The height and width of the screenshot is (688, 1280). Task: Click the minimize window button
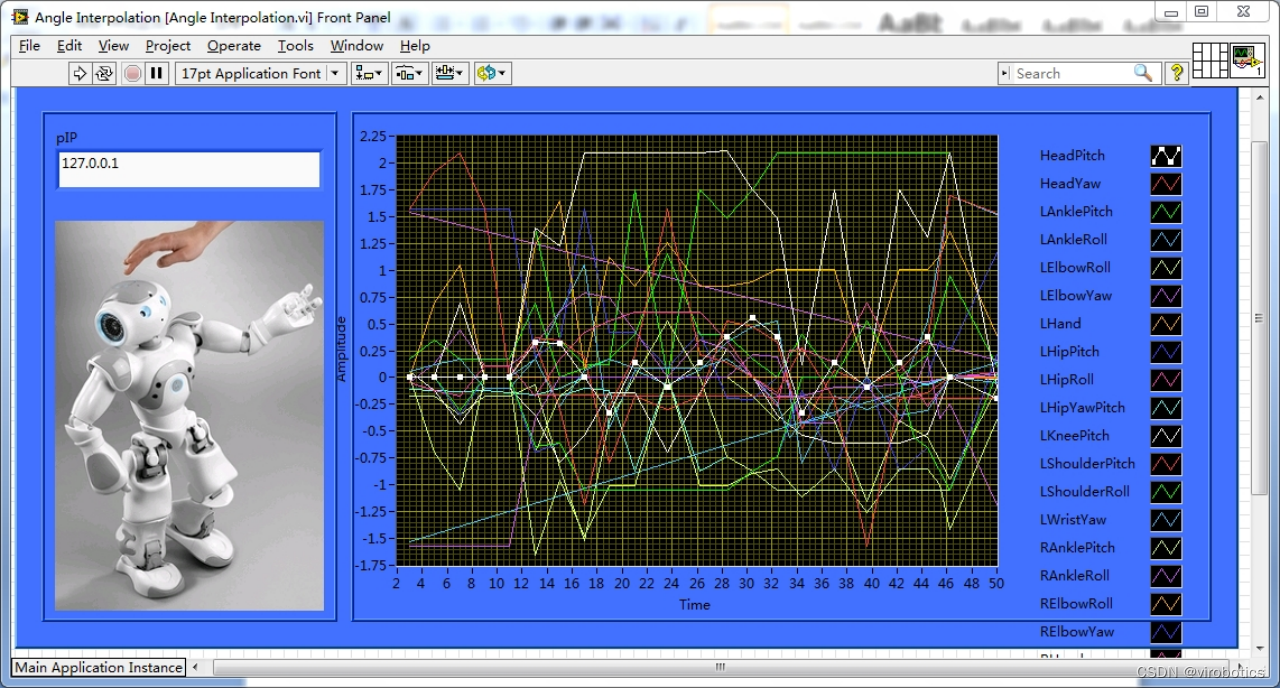[1172, 11]
